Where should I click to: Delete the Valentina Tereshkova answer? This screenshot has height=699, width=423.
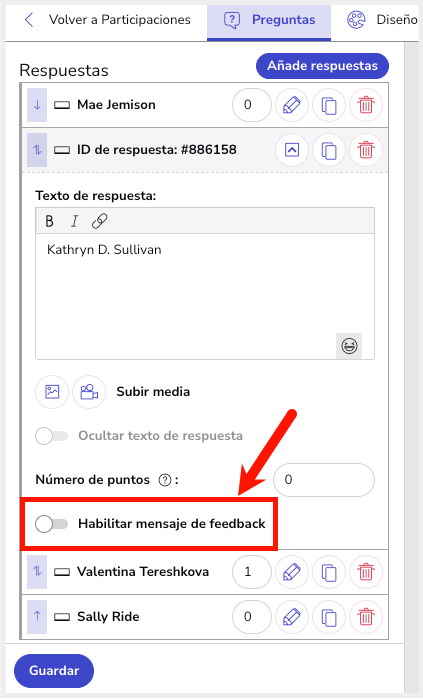366,572
